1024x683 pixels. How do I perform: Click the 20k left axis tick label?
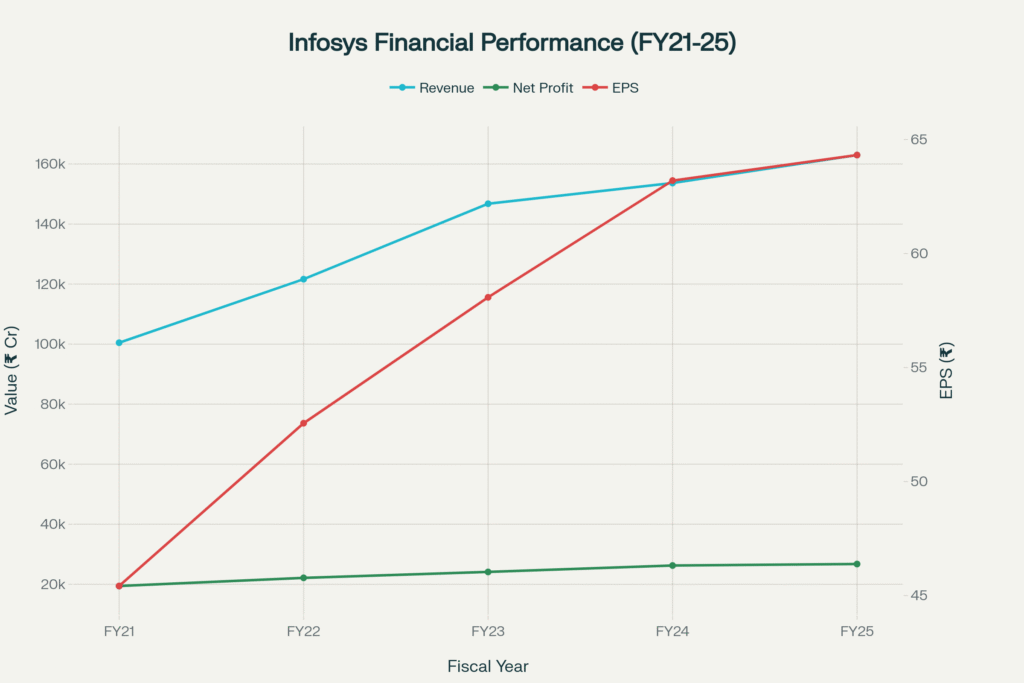53,584
